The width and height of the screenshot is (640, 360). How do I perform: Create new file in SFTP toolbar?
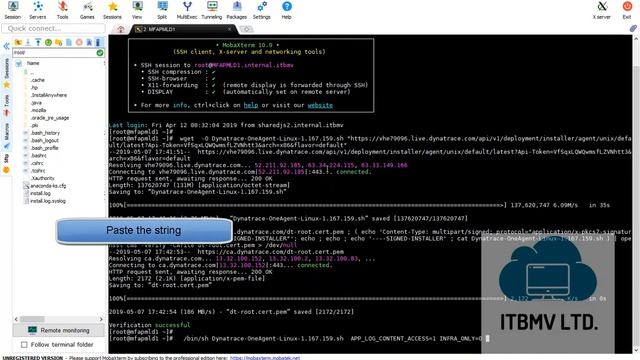69,42
